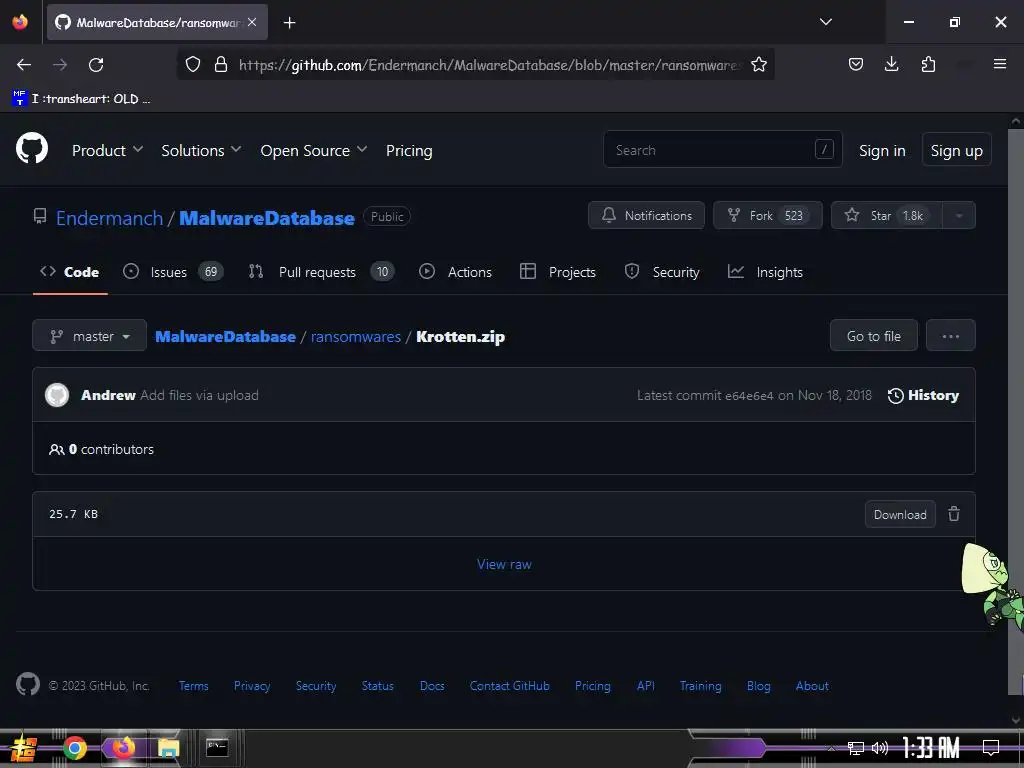Open File Explorer from the taskbar
This screenshot has width=1024, height=768.
[168, 748]
